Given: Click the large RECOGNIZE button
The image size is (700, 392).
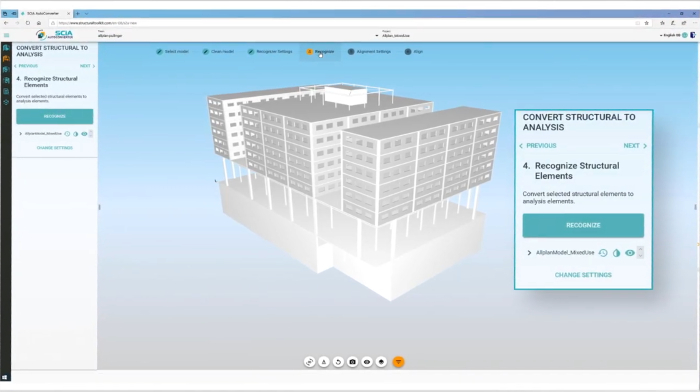Looking at the screenshot, I should 583,225.
